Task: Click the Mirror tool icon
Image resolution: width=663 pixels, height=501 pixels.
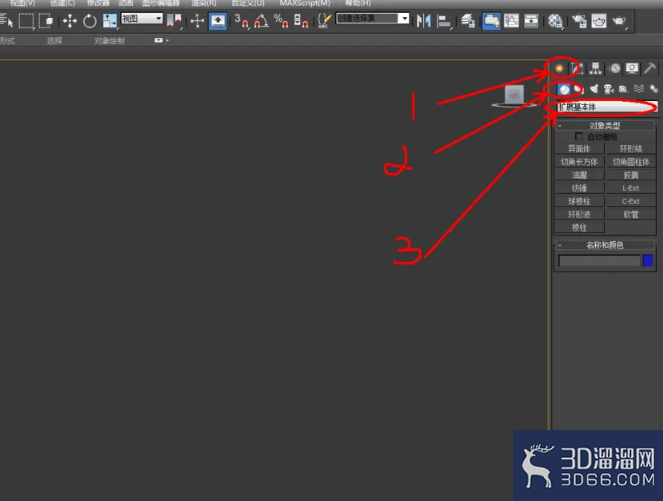Action: coord(423,21)
